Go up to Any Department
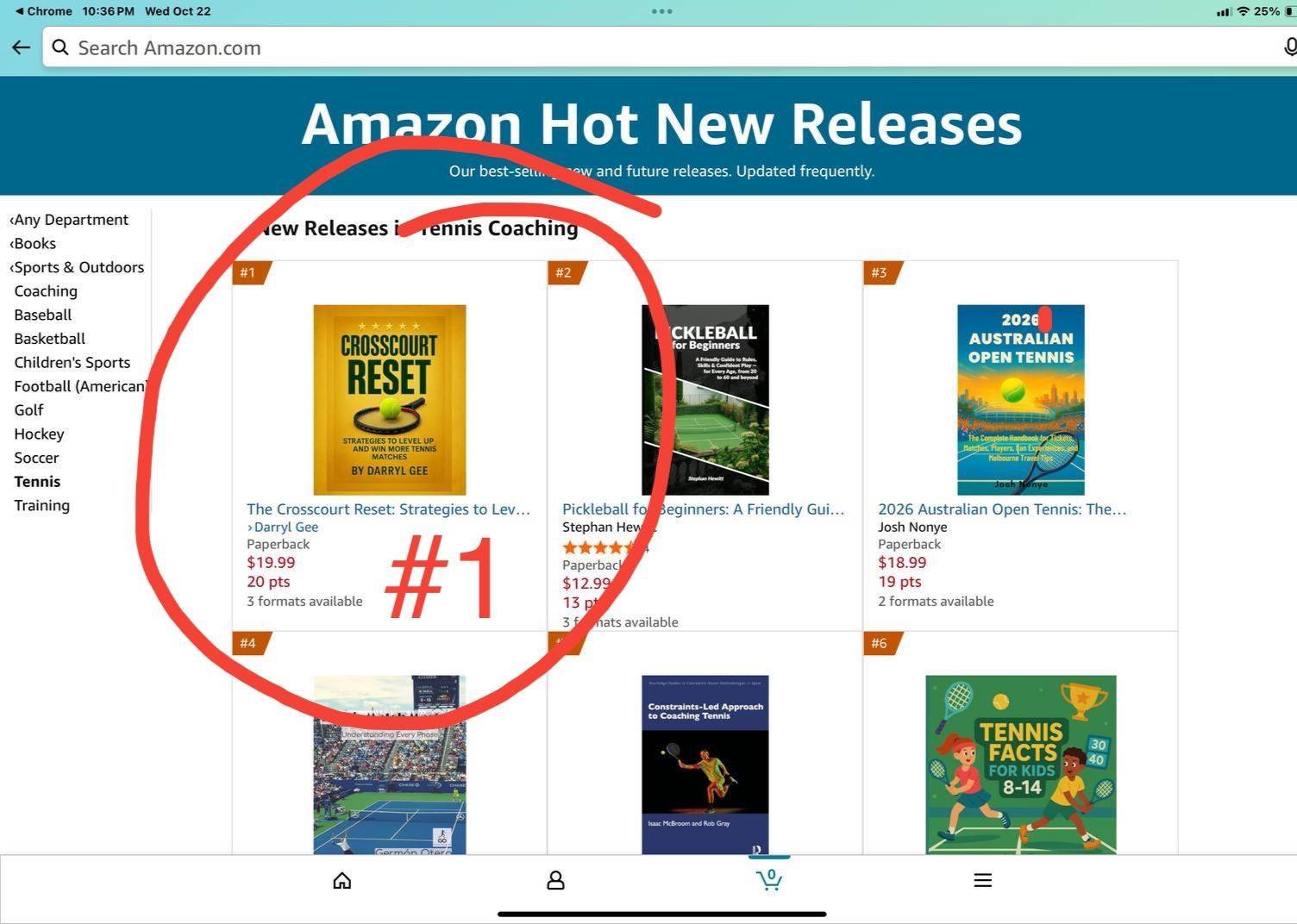The width and height of the screenshot is (1297, 924). (x=69, y=220)
